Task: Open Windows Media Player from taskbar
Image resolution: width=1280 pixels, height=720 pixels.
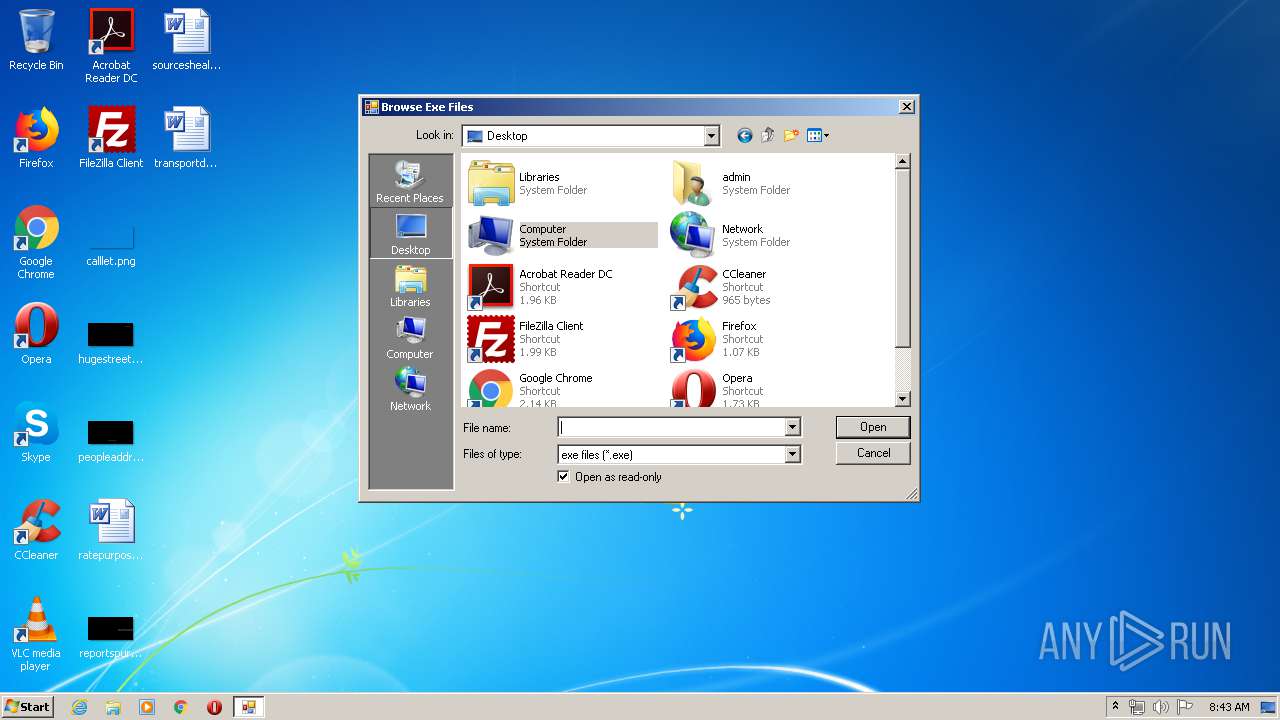Action: 147,707
